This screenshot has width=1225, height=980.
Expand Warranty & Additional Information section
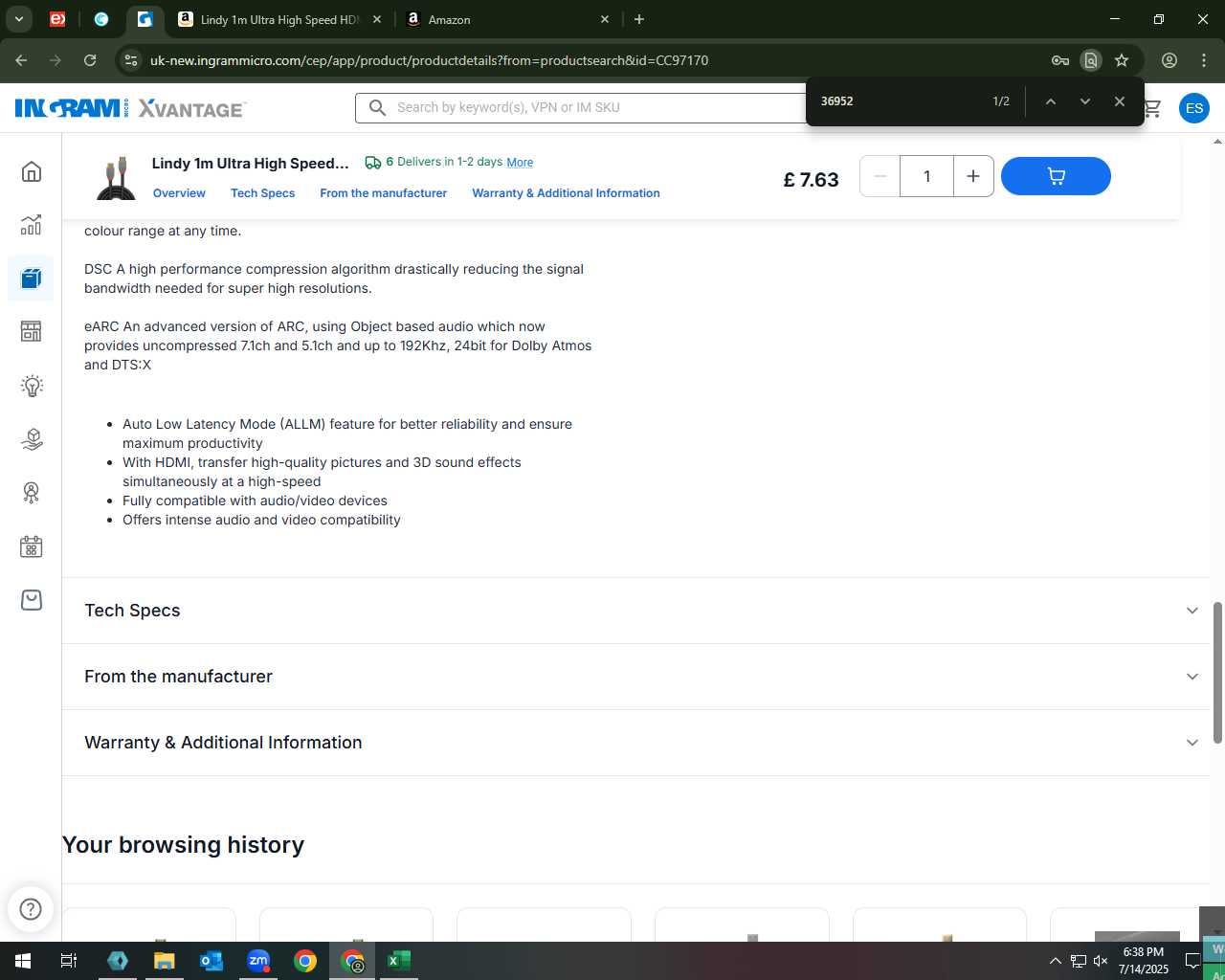635,743
